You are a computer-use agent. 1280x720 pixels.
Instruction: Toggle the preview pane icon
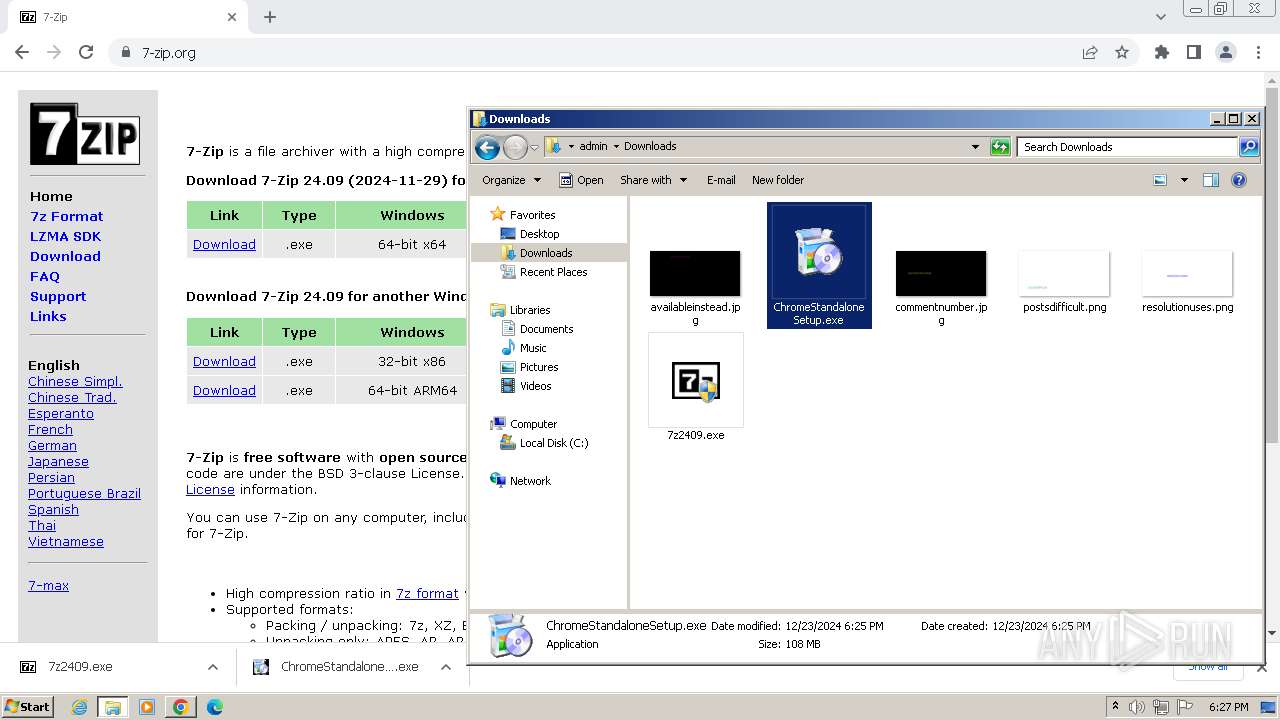click(x=1211, y=180)
